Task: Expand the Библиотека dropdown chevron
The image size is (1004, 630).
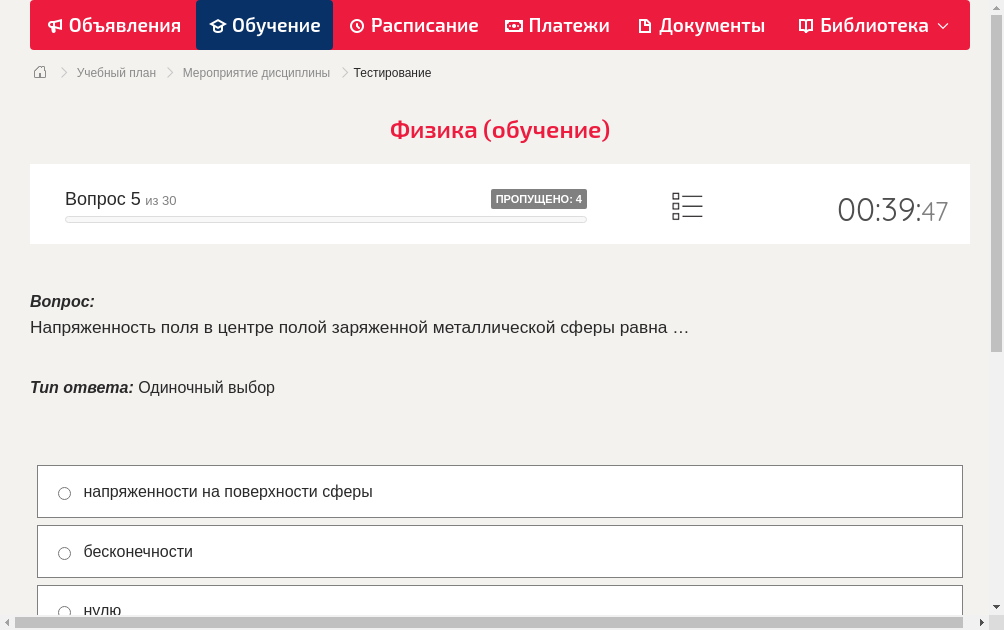Action: coord(944,26)
